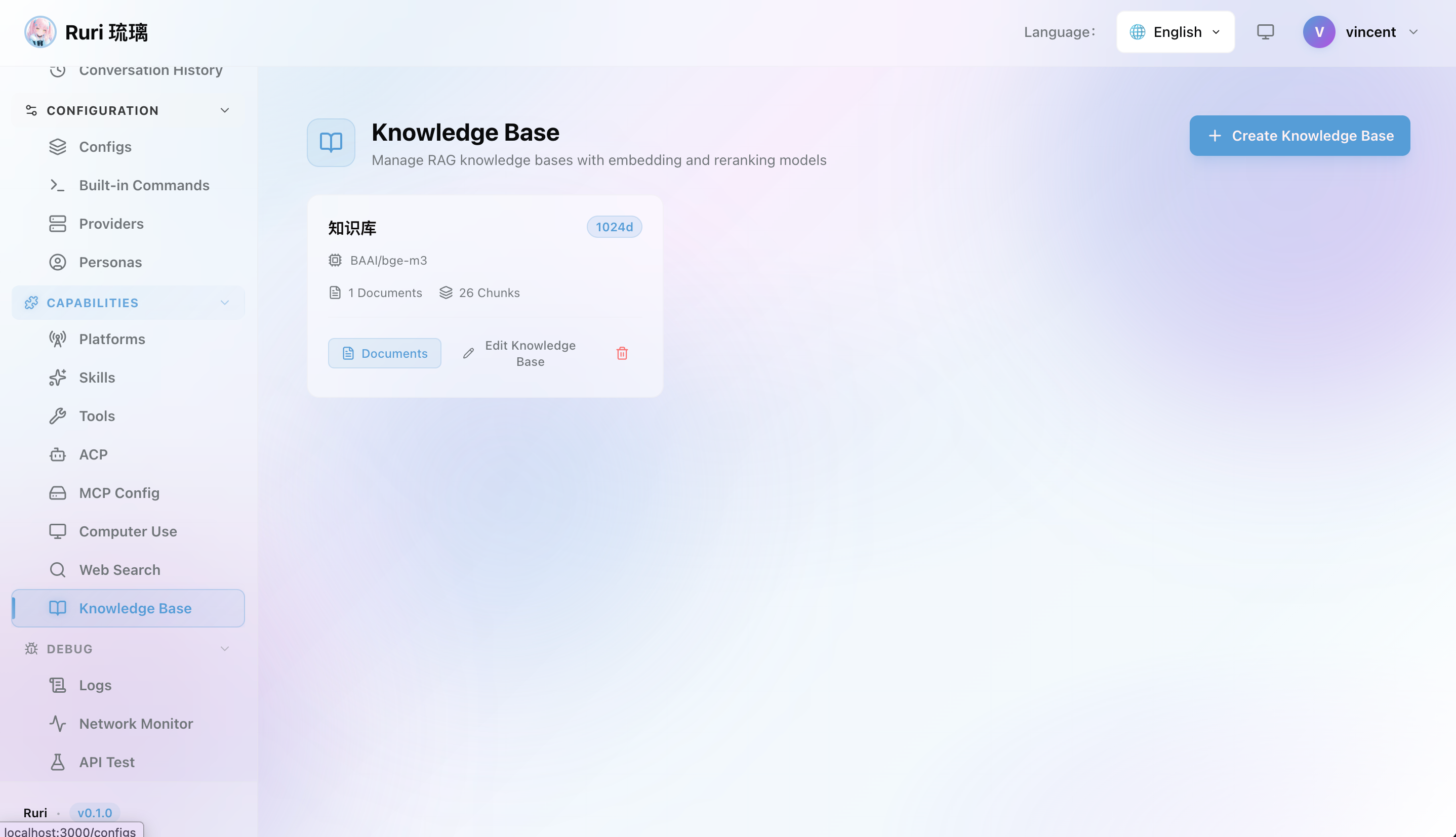Image resolution: width=1456 pixels, height=837 pixels.
Task: Open Documents of 知识库
Action: (385, 353)
